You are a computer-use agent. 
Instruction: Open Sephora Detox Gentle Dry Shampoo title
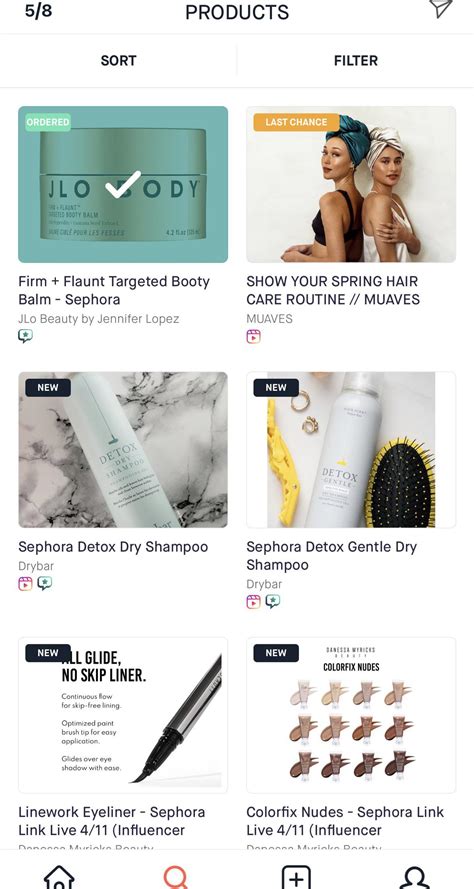(332, 556)
